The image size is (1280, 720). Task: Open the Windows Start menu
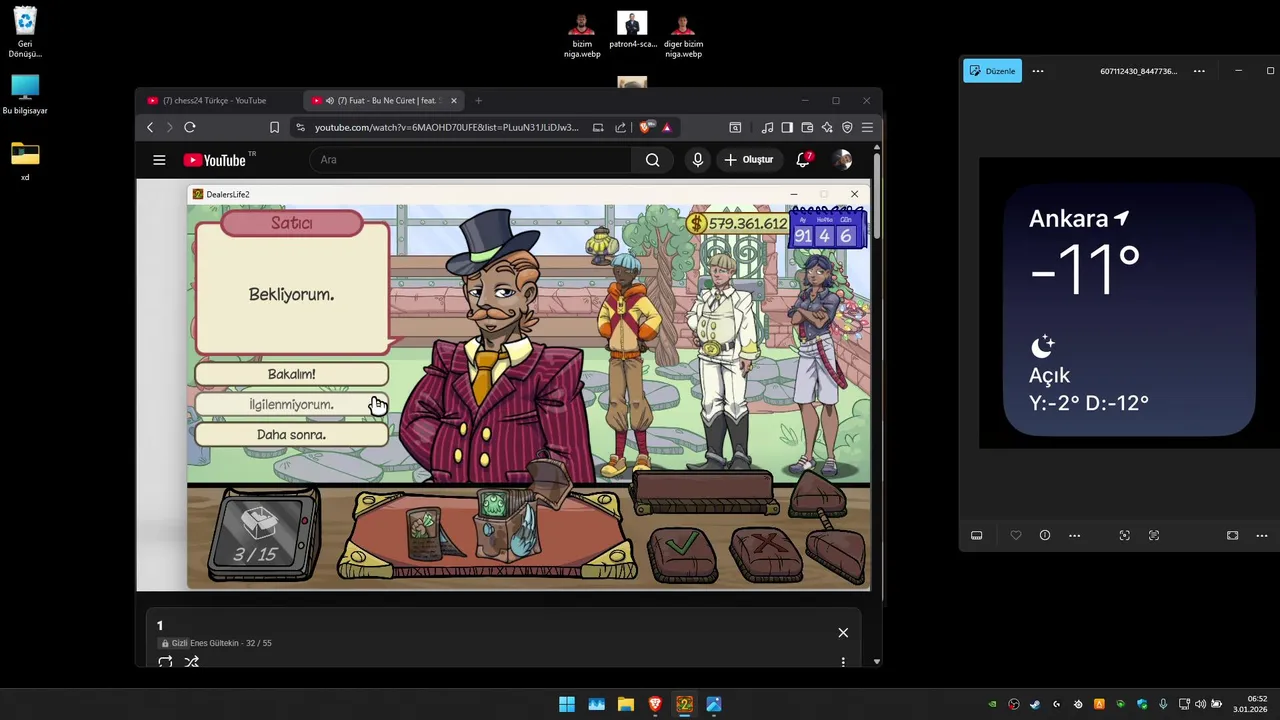pyautogui.click(x=567, y=704)
